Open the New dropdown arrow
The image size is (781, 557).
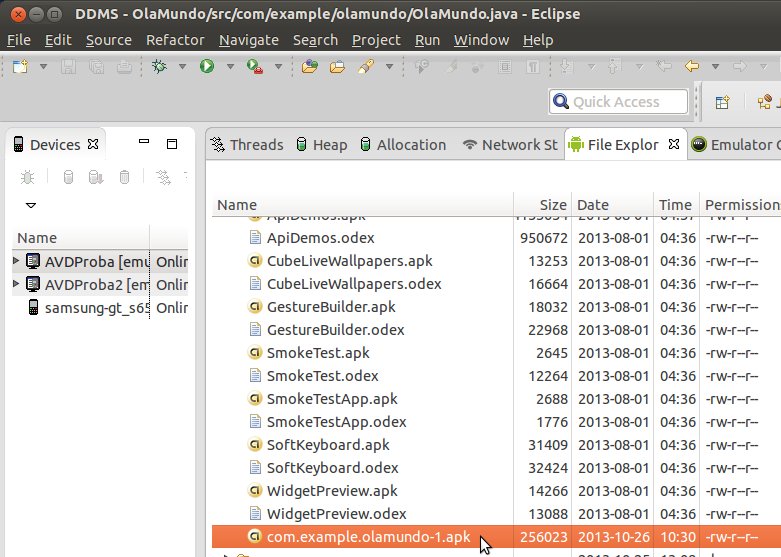click(43, 66)
